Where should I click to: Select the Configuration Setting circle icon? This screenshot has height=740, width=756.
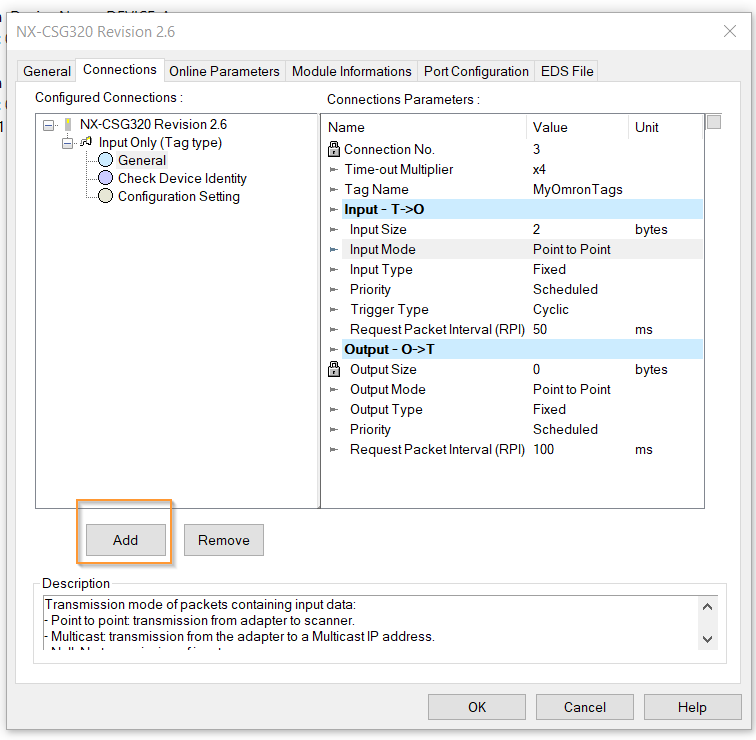[106, 196]
